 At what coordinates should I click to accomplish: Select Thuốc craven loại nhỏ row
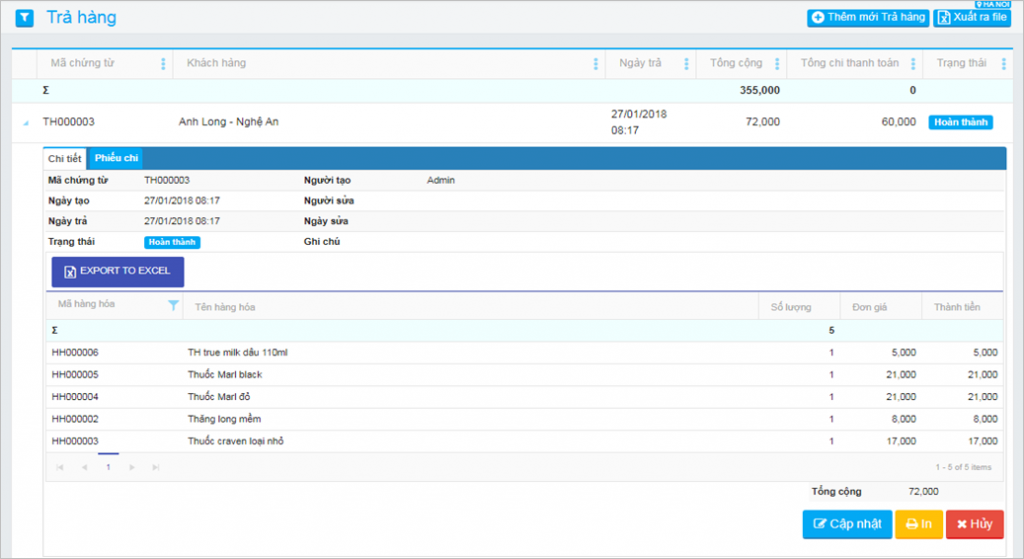[524, 441]
